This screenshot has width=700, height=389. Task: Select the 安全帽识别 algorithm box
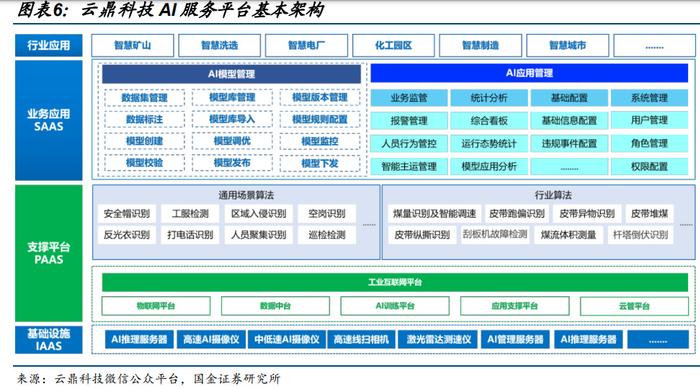127,213
